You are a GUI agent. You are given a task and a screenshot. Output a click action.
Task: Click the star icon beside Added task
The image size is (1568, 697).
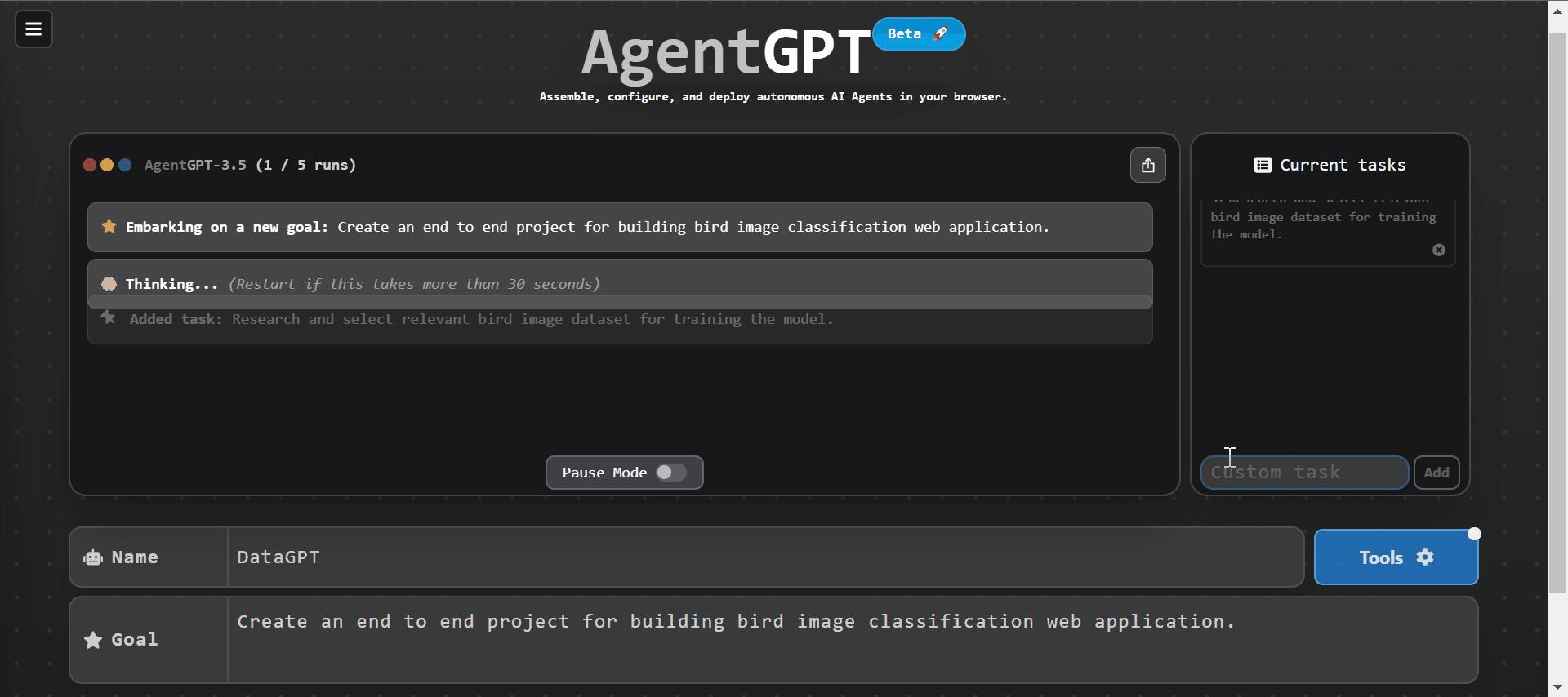pos(109,318)
